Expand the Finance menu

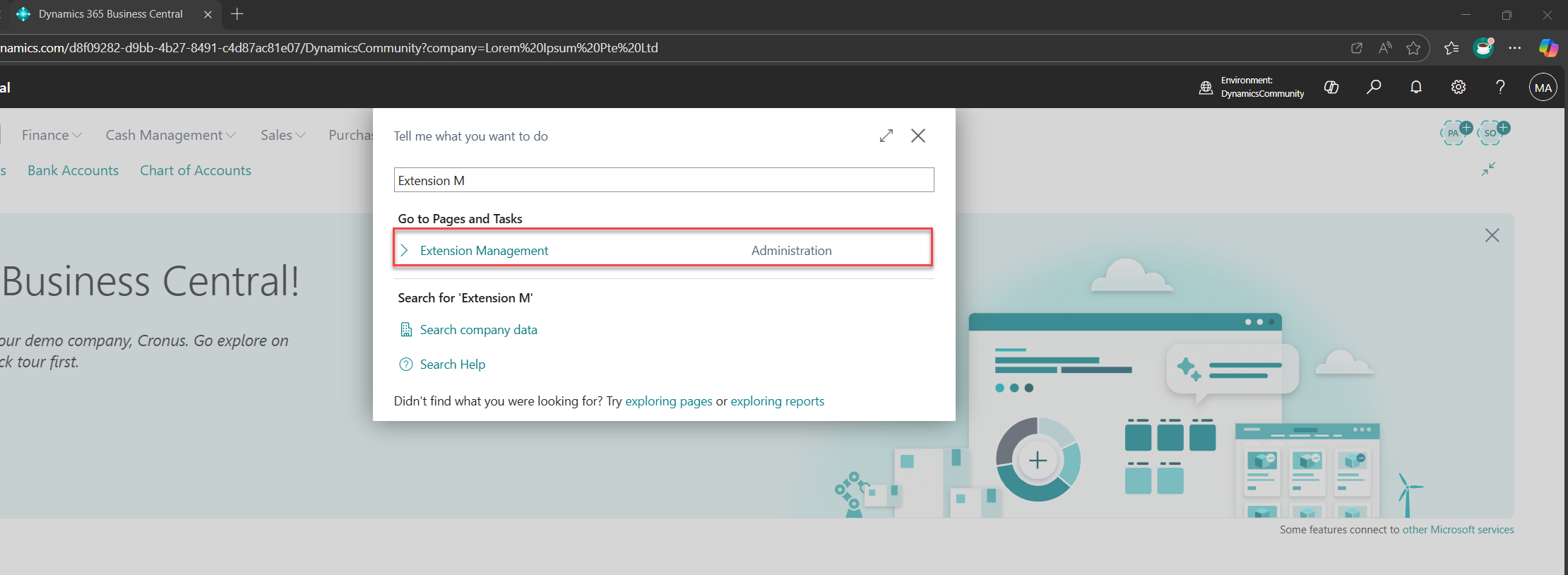pos(52,135)
